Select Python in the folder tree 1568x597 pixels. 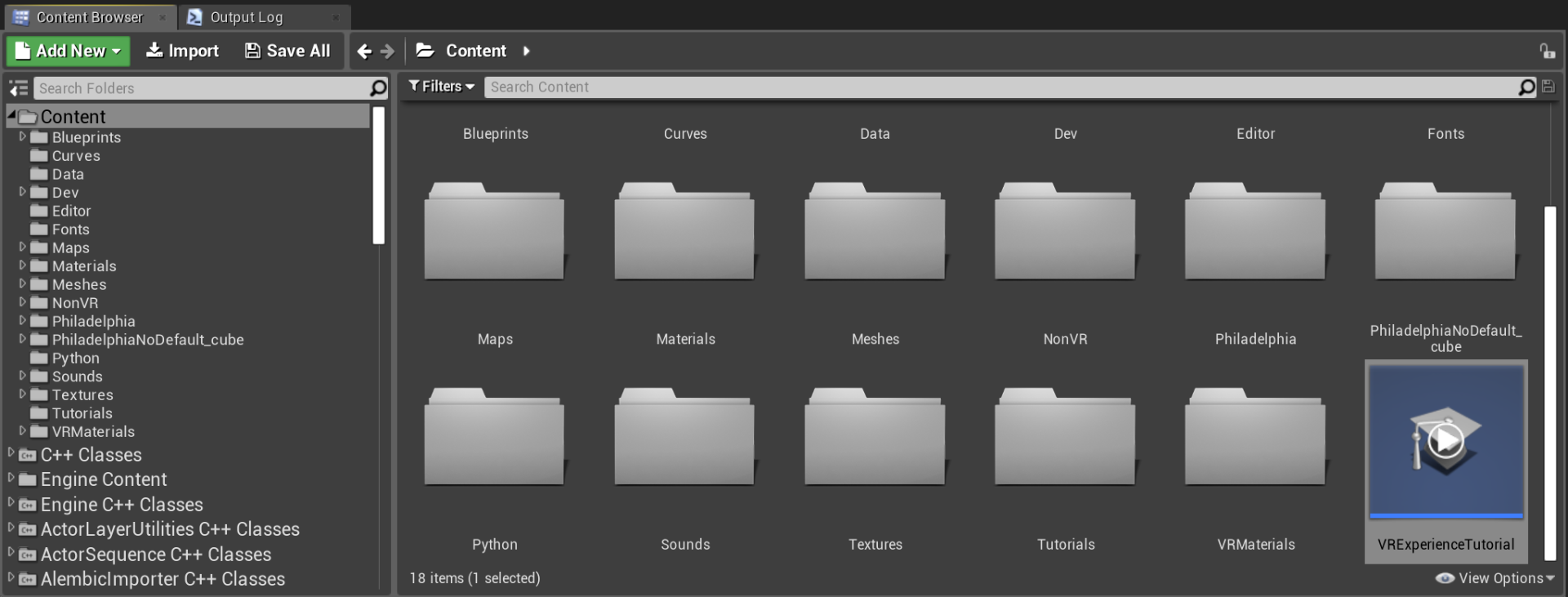[x=76, y=358]
